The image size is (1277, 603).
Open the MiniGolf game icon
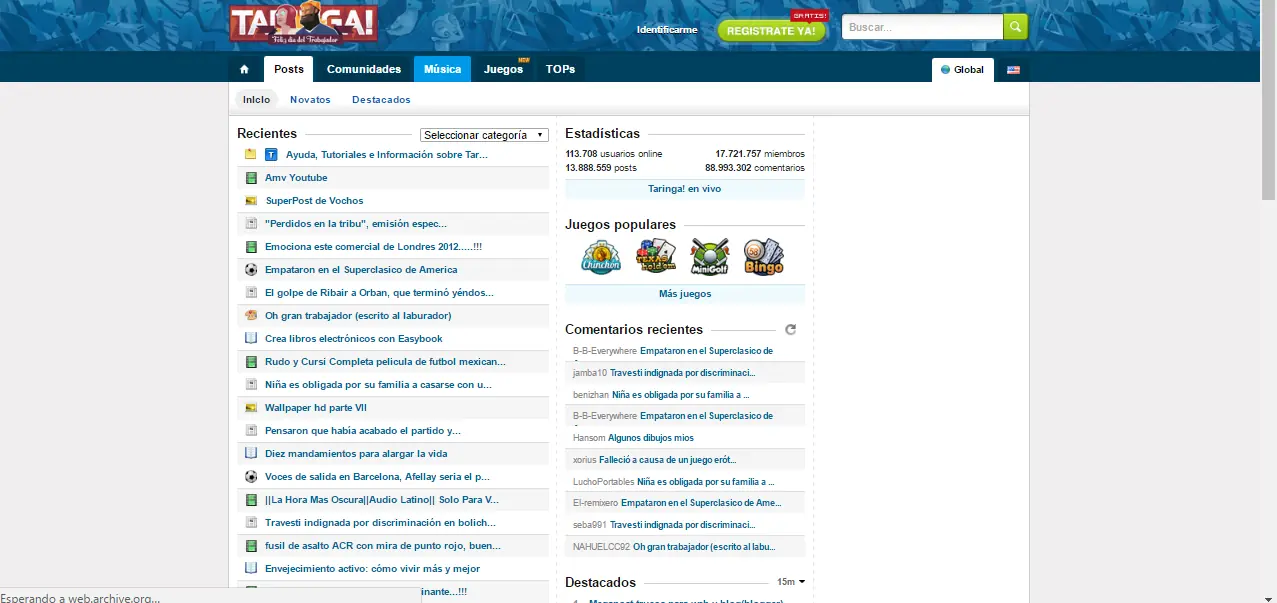point(710,257)
